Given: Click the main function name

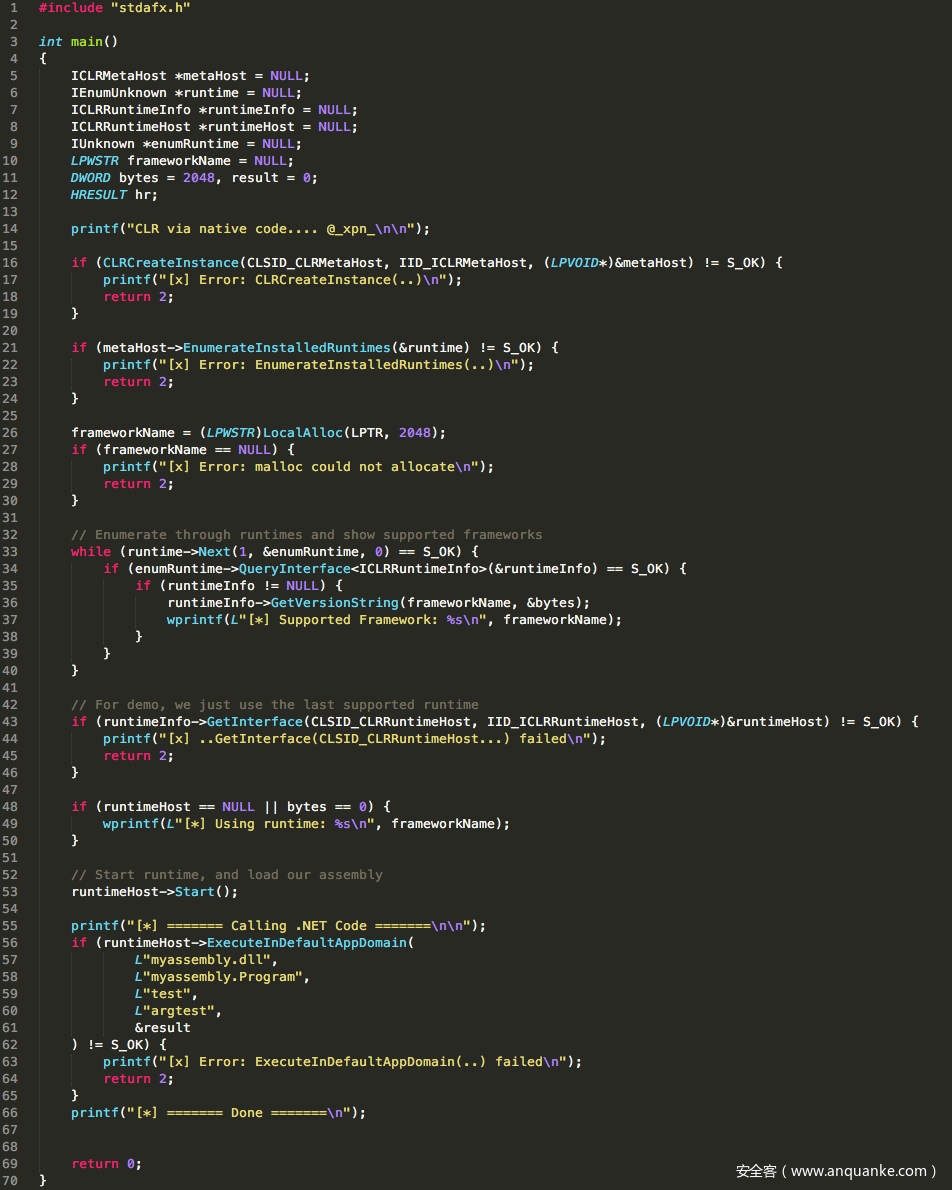Looking at the screenshot, I should [x=87, y=42].
